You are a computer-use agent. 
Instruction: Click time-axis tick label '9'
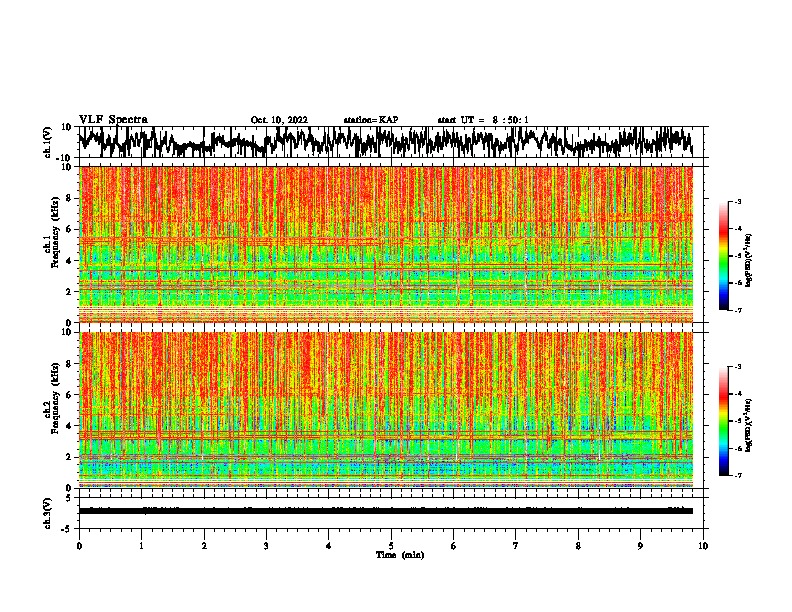click(x=640, y=546)
